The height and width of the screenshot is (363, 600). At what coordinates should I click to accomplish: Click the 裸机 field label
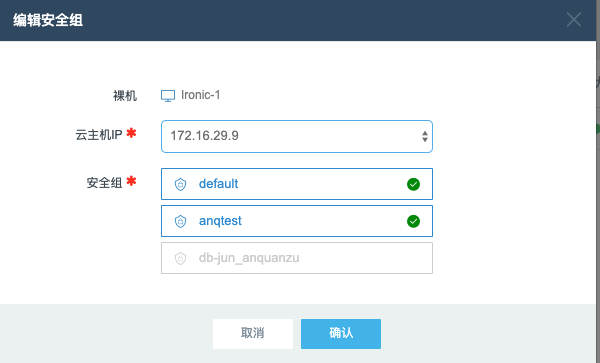click(125, 95)
